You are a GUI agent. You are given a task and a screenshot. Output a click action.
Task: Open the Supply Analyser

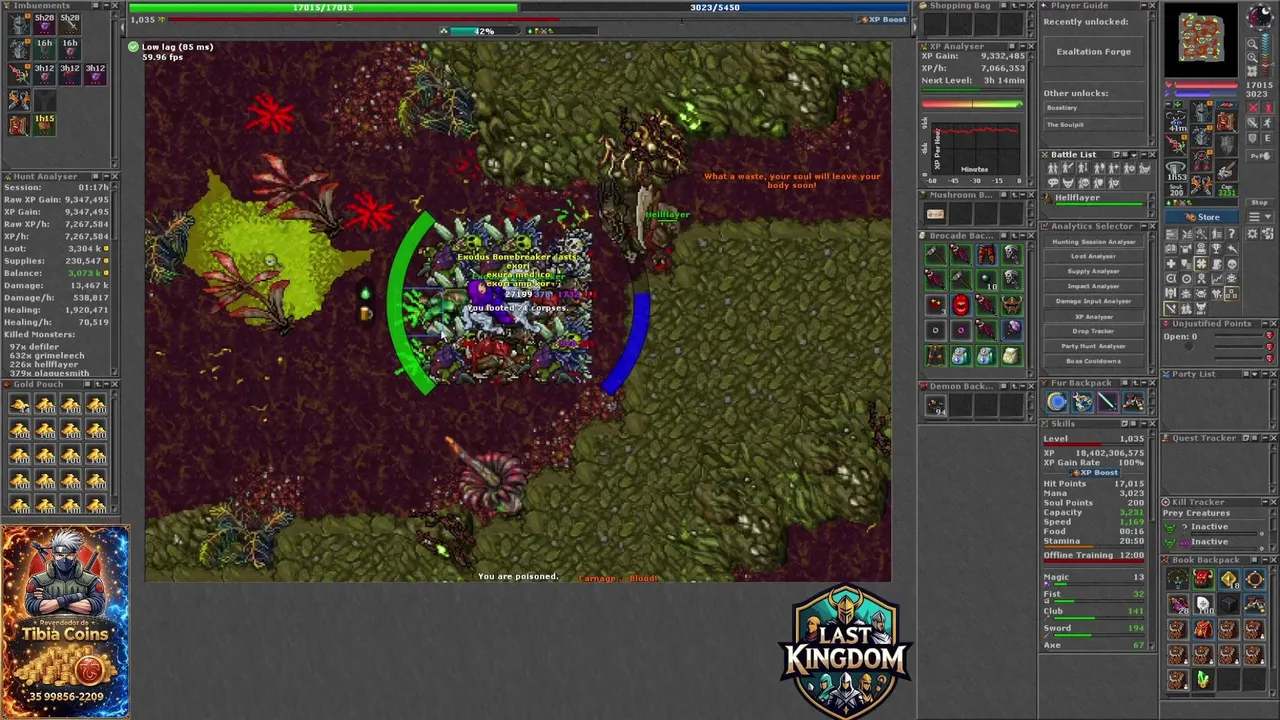pyautogui.click(x=1093, y=271)
